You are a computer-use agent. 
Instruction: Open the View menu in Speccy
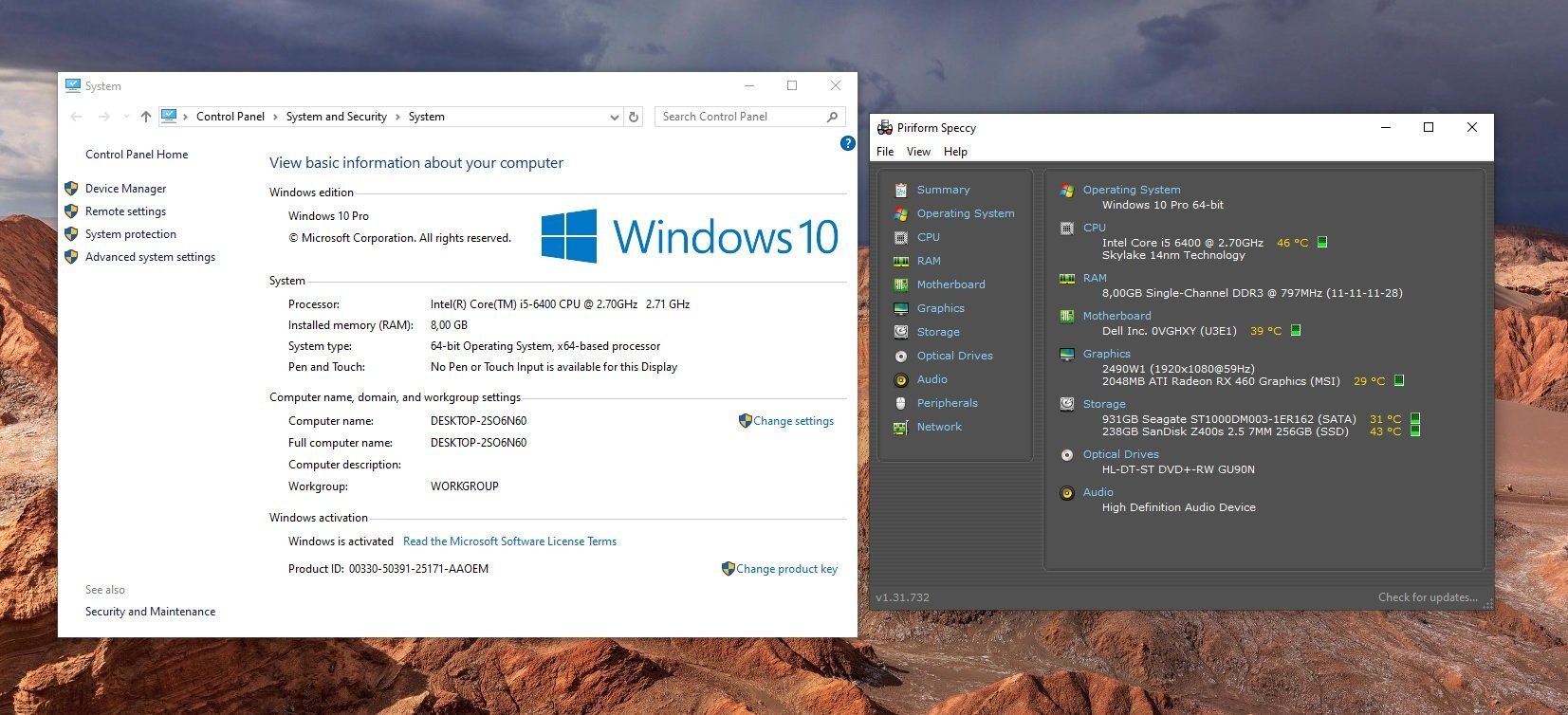point(918,152)
